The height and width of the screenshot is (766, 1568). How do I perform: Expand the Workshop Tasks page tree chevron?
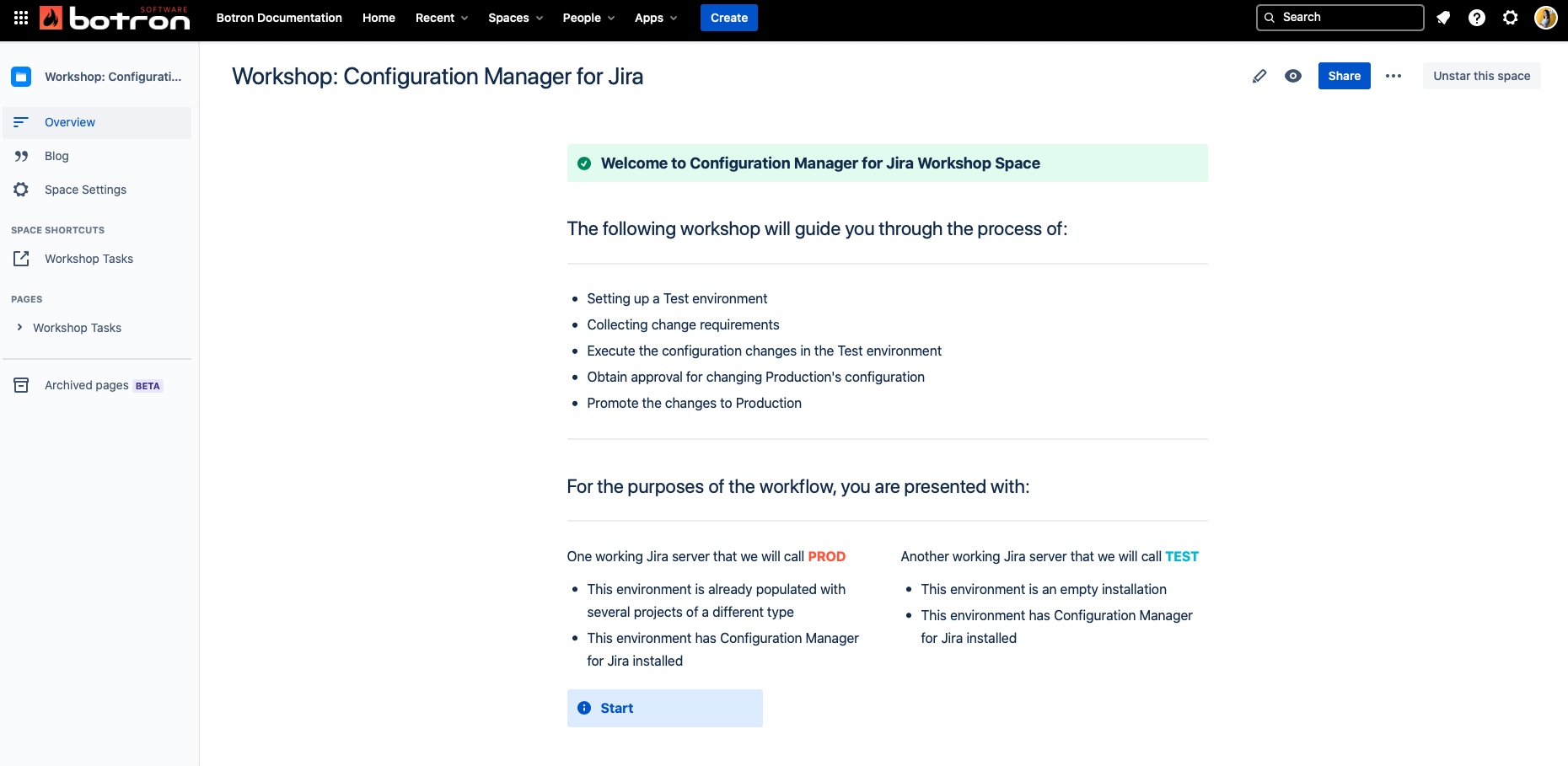coord(19,328)
